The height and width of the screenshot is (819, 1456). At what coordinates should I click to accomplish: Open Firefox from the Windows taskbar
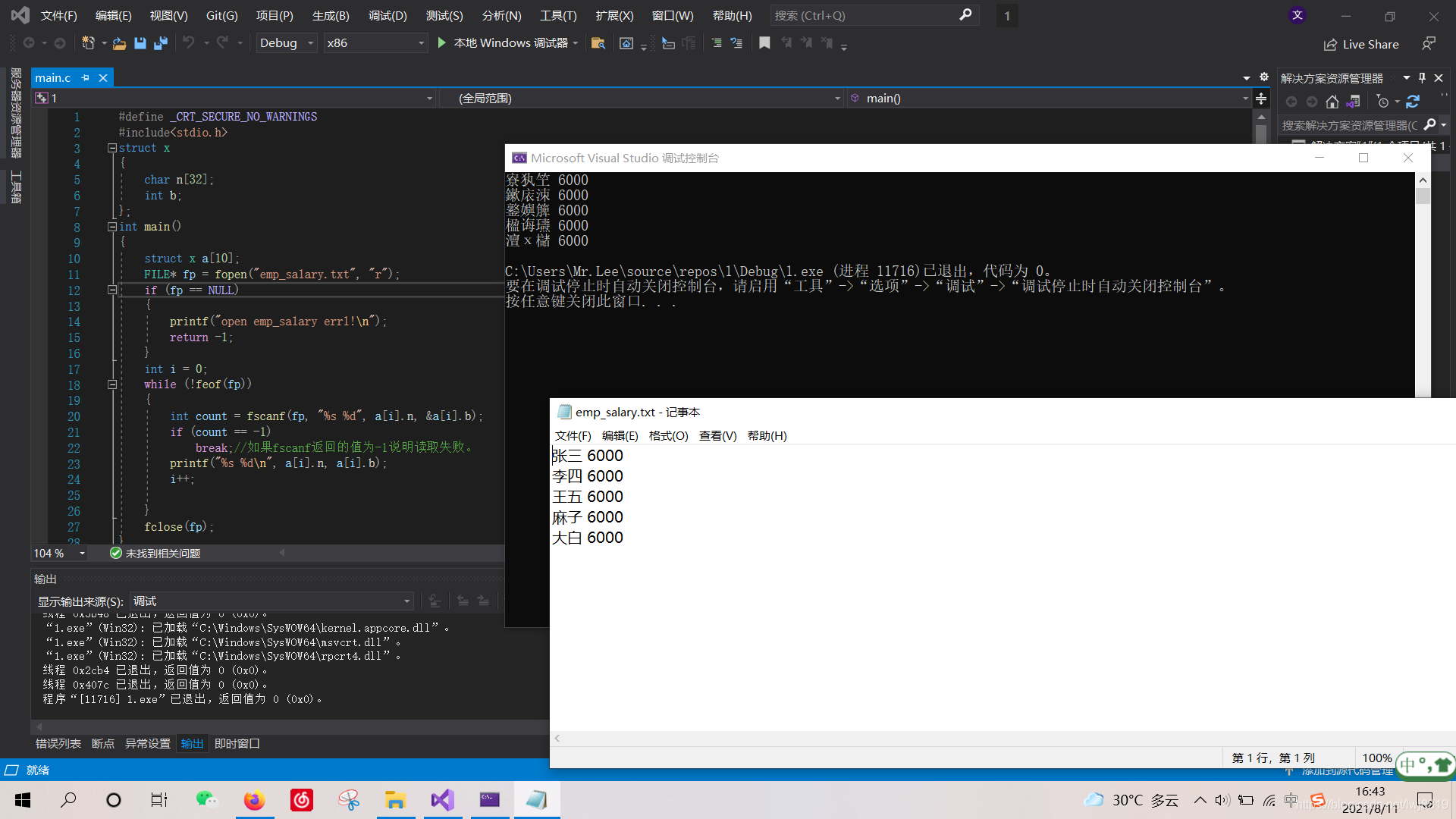coord(254,800)
